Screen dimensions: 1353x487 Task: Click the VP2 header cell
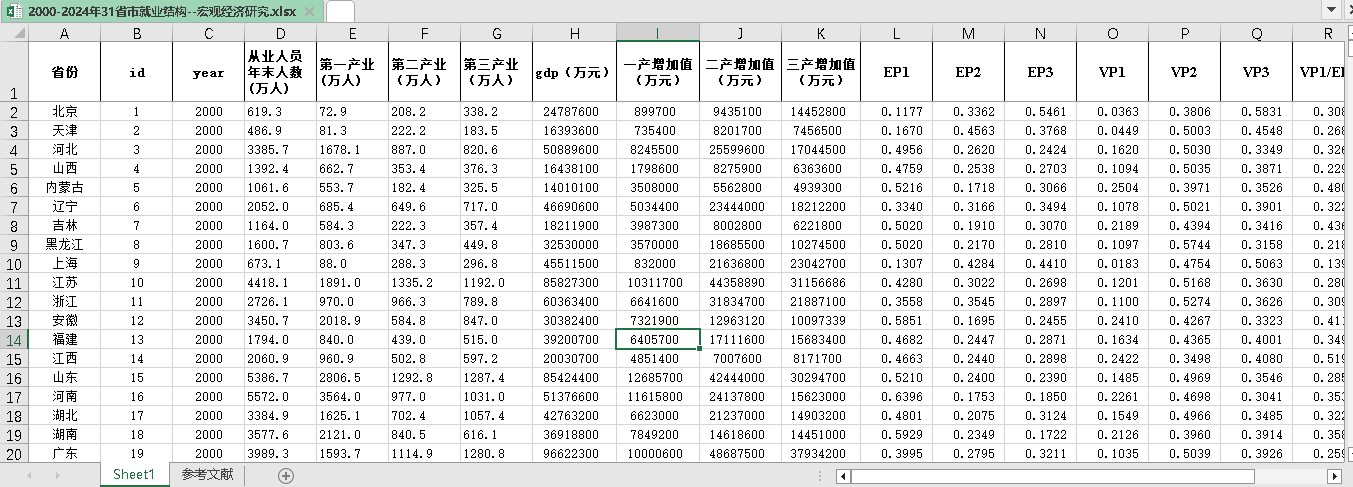(x=1184, y=72)
